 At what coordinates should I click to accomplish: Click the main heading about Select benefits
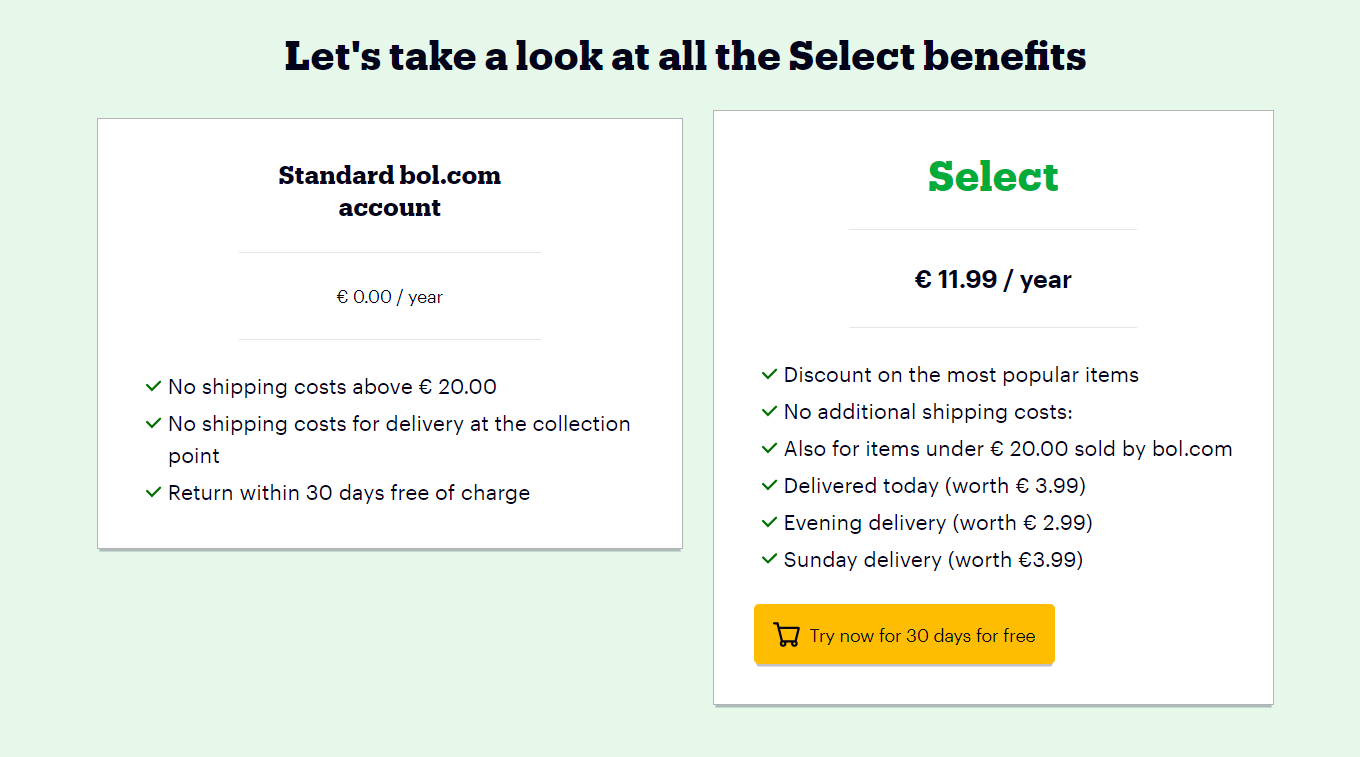point(685,56)
